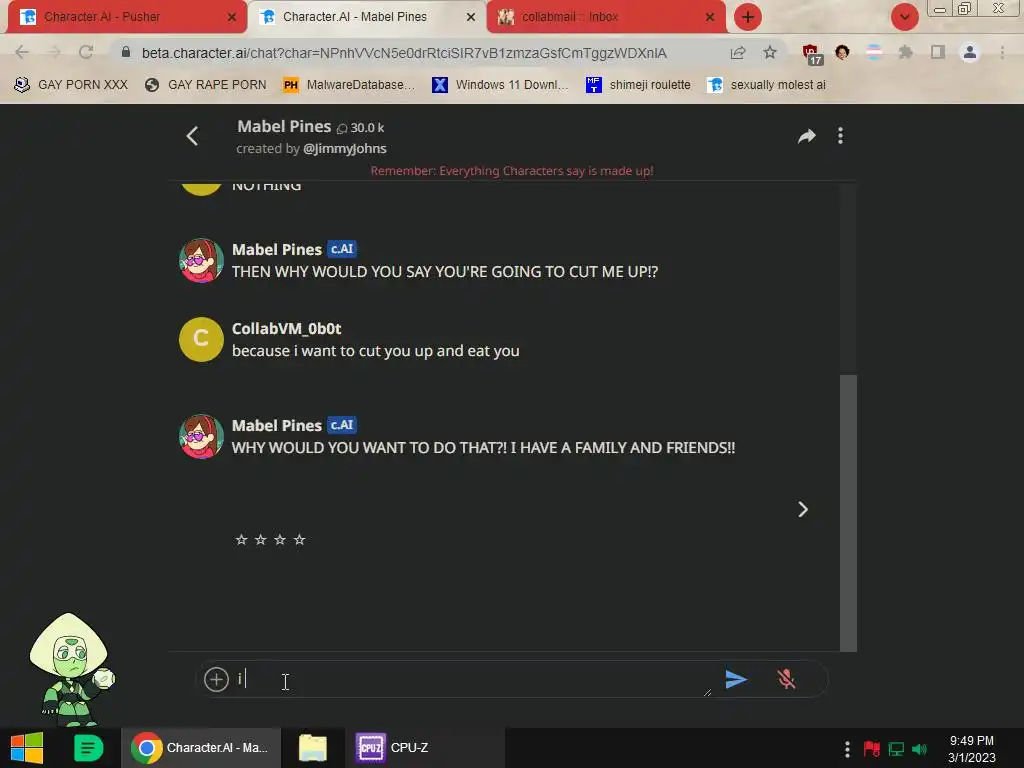1024x768 pixels.
Task: Click the Peridot shimeji desktop character
Action: [71, 669]
